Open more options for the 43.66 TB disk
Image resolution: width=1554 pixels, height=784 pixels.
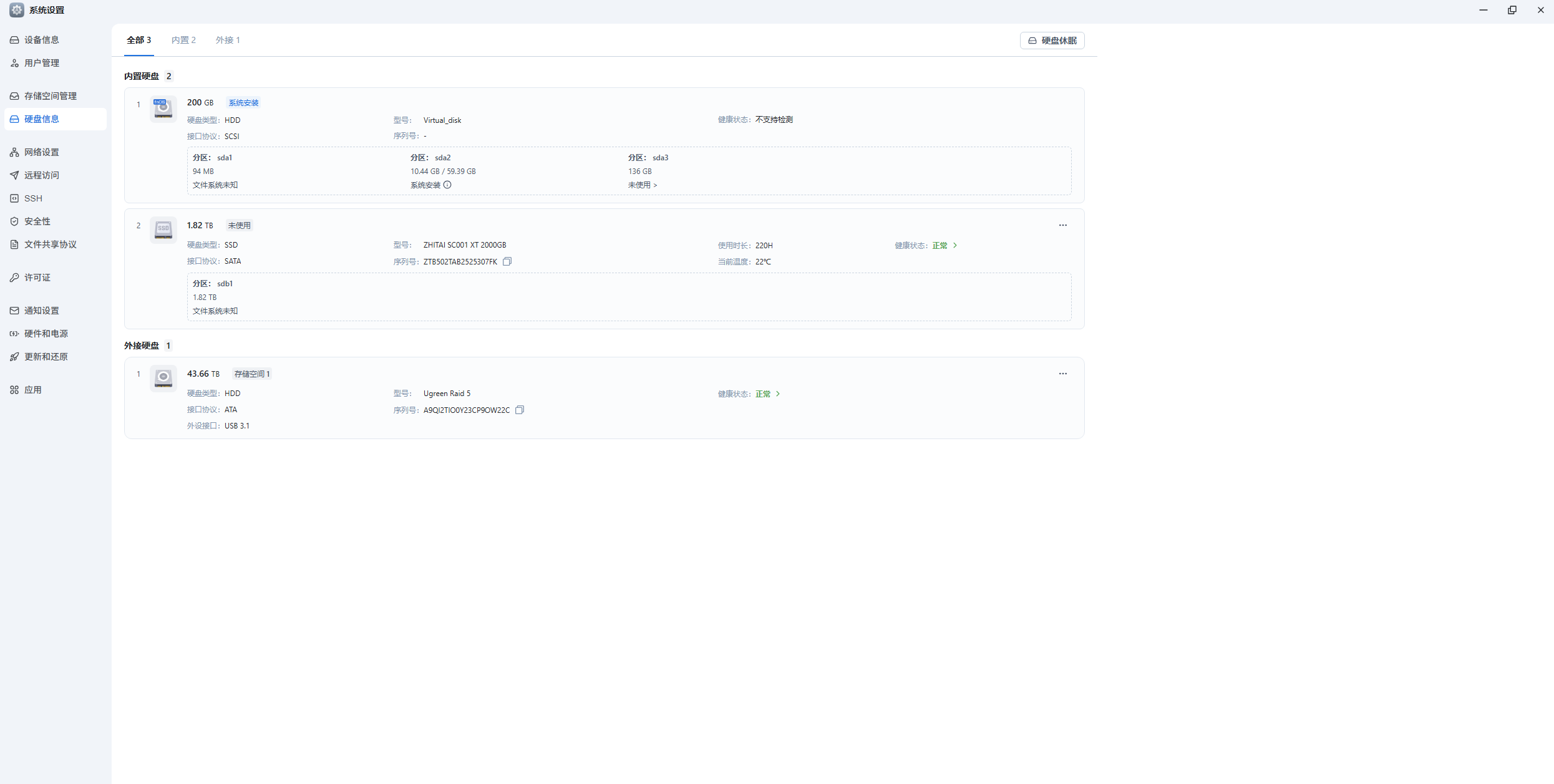(x=1062, y=374)
